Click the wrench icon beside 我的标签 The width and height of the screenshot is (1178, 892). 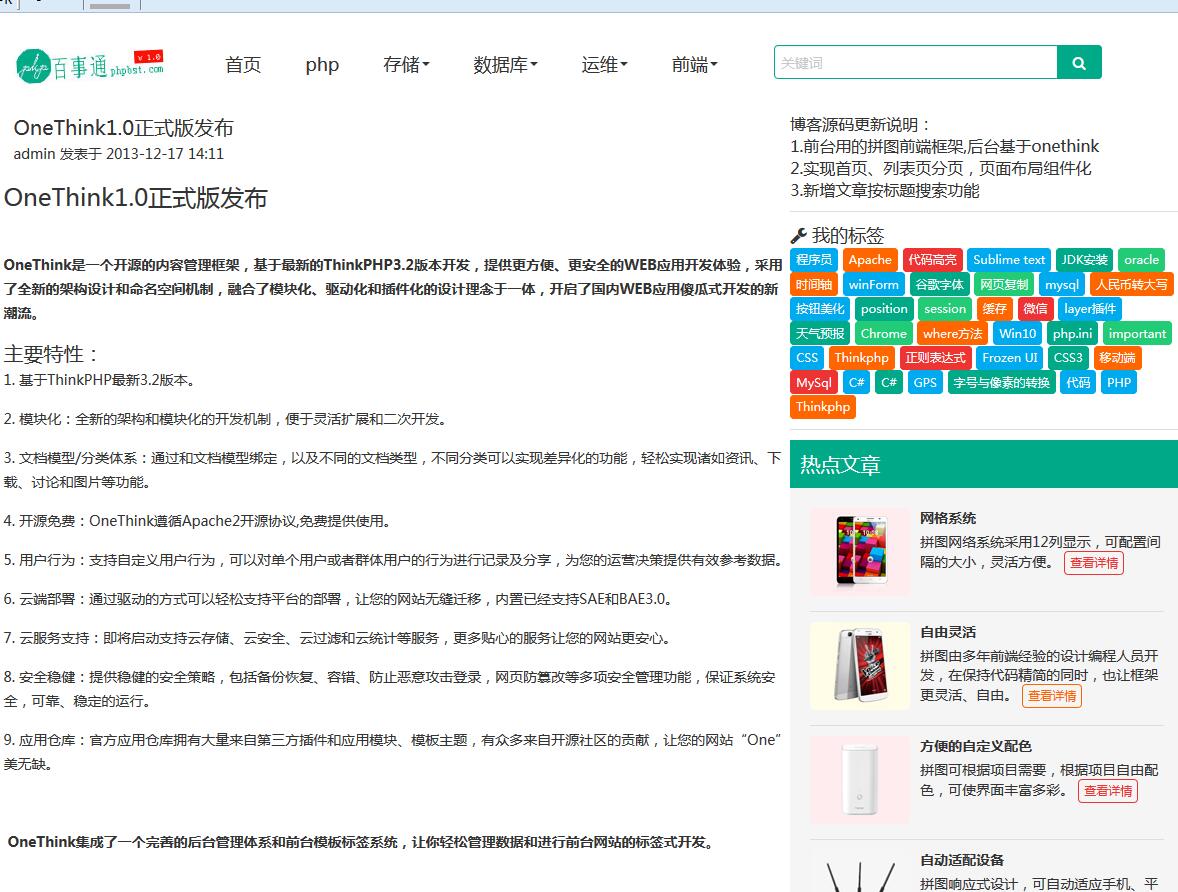click(798, 236)
